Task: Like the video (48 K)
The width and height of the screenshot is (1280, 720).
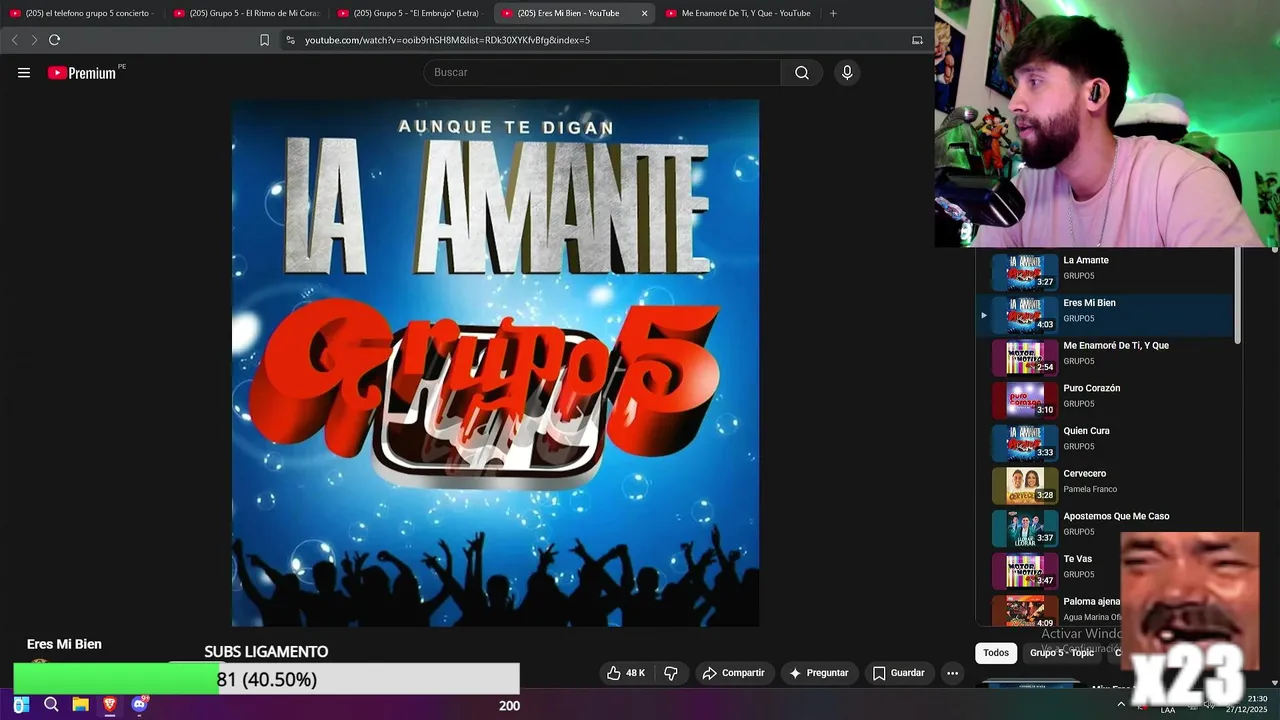Action: coord(626,673)
